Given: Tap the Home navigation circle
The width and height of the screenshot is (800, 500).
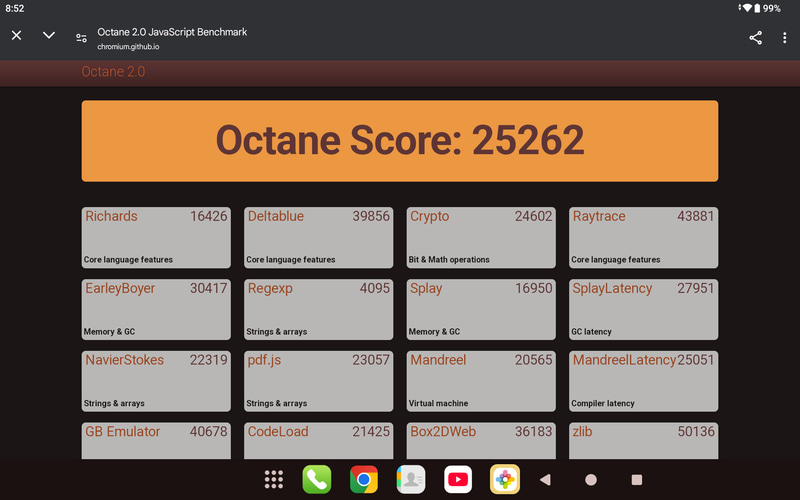Looking at the screenshot, I should 591,480.
